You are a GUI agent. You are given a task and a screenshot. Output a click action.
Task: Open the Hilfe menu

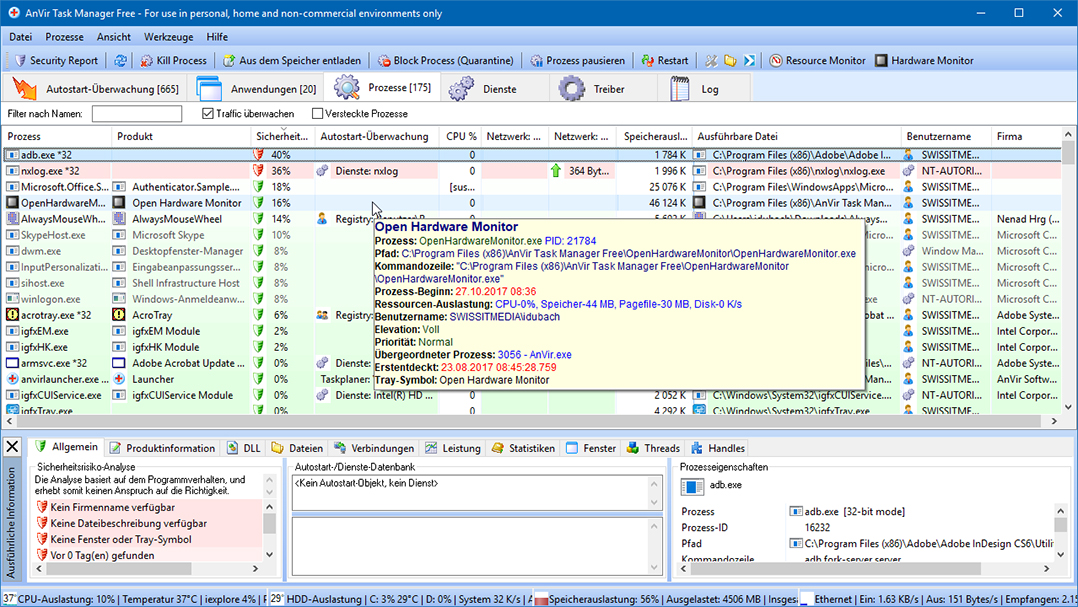(217, 37)
